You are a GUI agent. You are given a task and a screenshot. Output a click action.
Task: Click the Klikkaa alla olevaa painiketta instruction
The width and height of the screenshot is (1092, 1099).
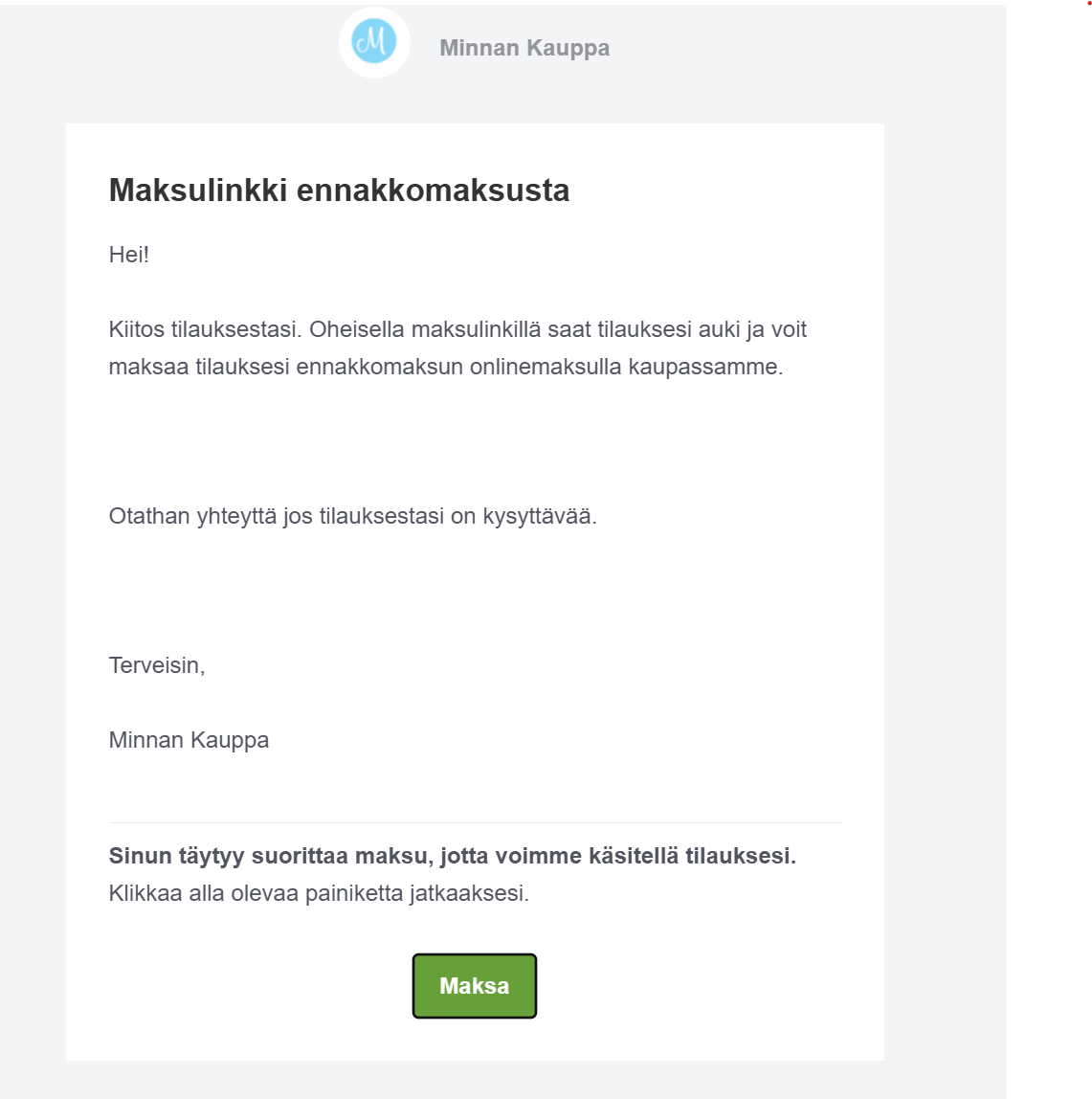pos(319,893)
